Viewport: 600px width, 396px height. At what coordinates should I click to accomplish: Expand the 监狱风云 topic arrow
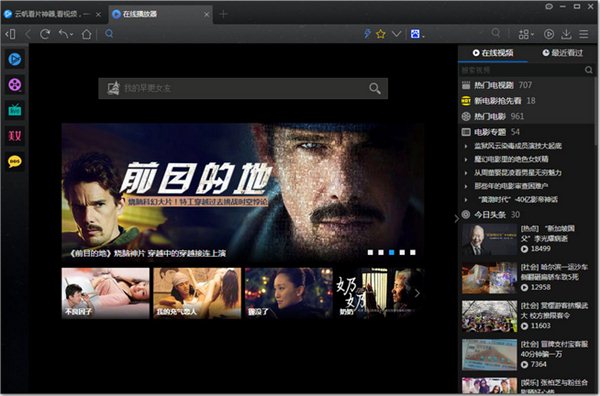pos(466,146)
